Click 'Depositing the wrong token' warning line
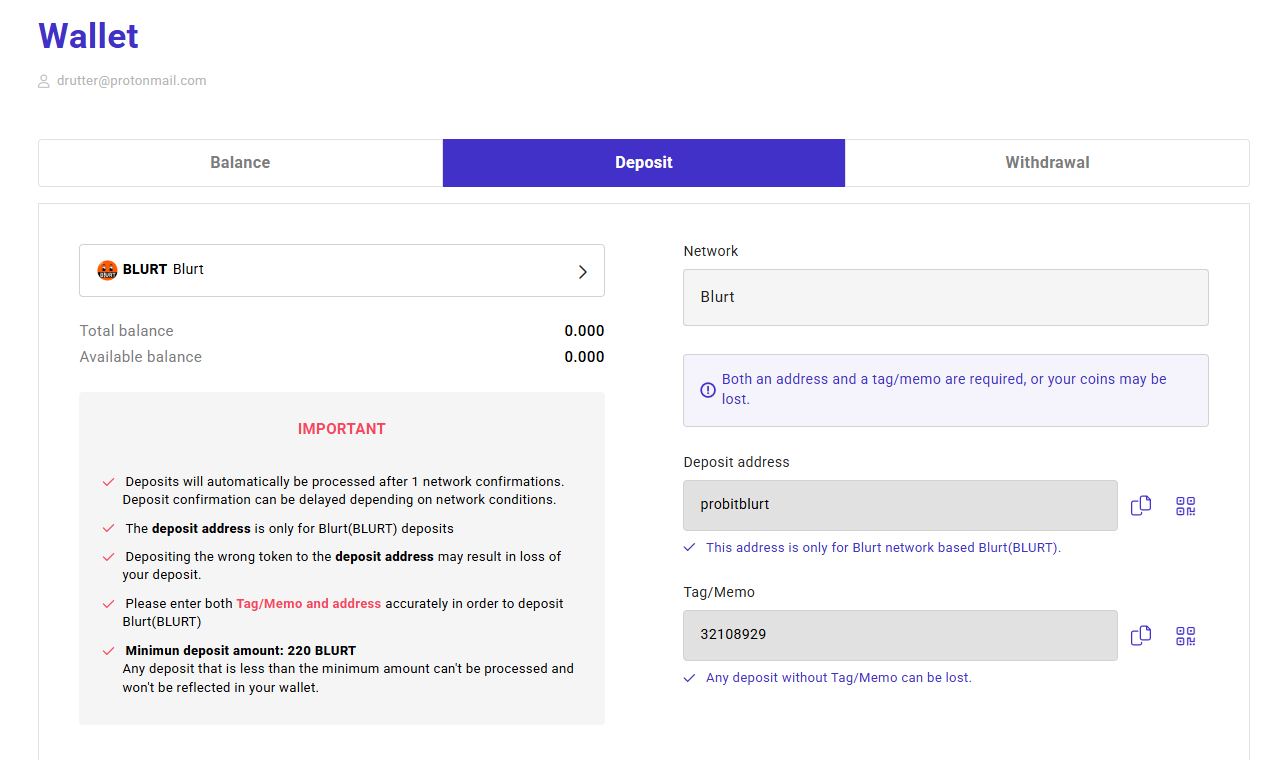Viewport: 1280px width, 760px height. pyautogui.click(x=342, y=565)
